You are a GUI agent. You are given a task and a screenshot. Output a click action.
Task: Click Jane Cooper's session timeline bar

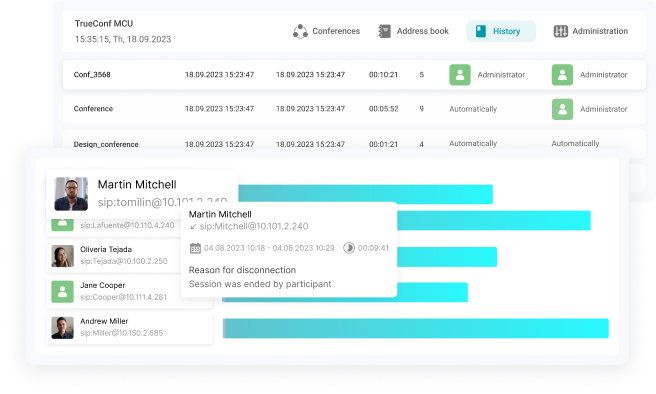[x=432, y=292]
